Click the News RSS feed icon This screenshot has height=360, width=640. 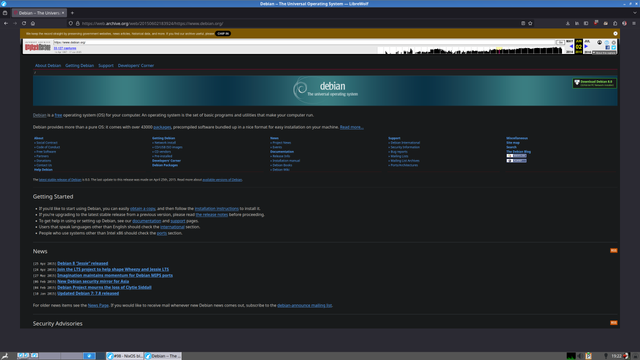click(x=613, y=251)
